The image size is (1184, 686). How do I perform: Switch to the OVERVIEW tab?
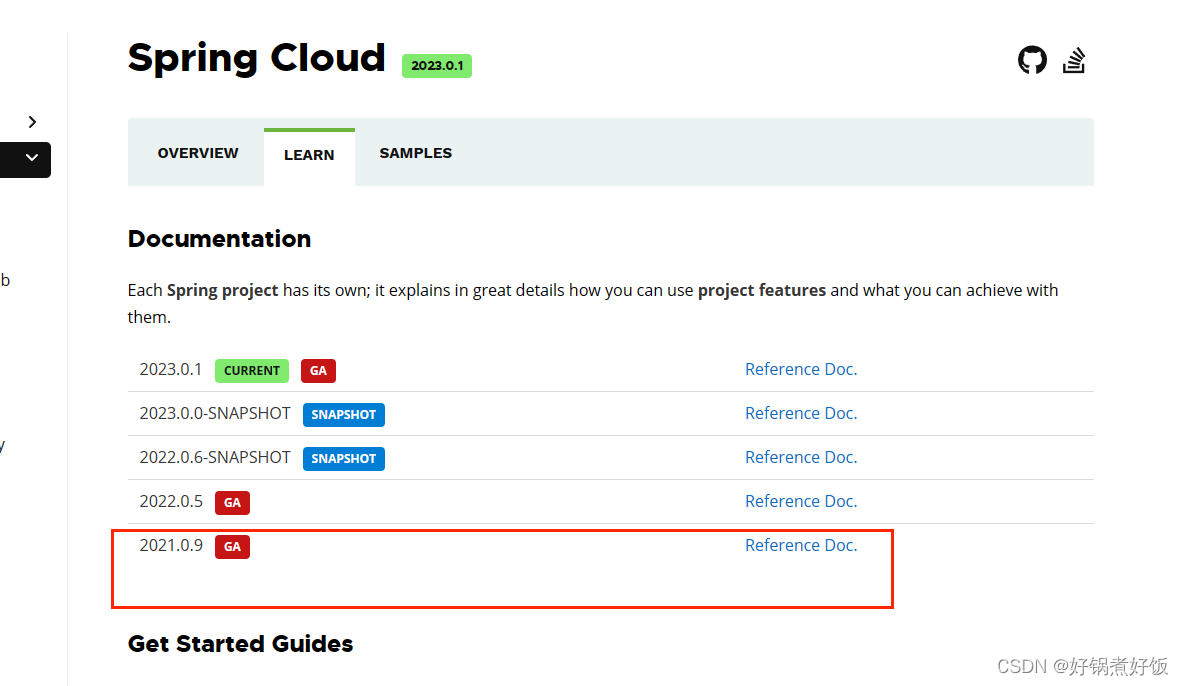point(197,153)
